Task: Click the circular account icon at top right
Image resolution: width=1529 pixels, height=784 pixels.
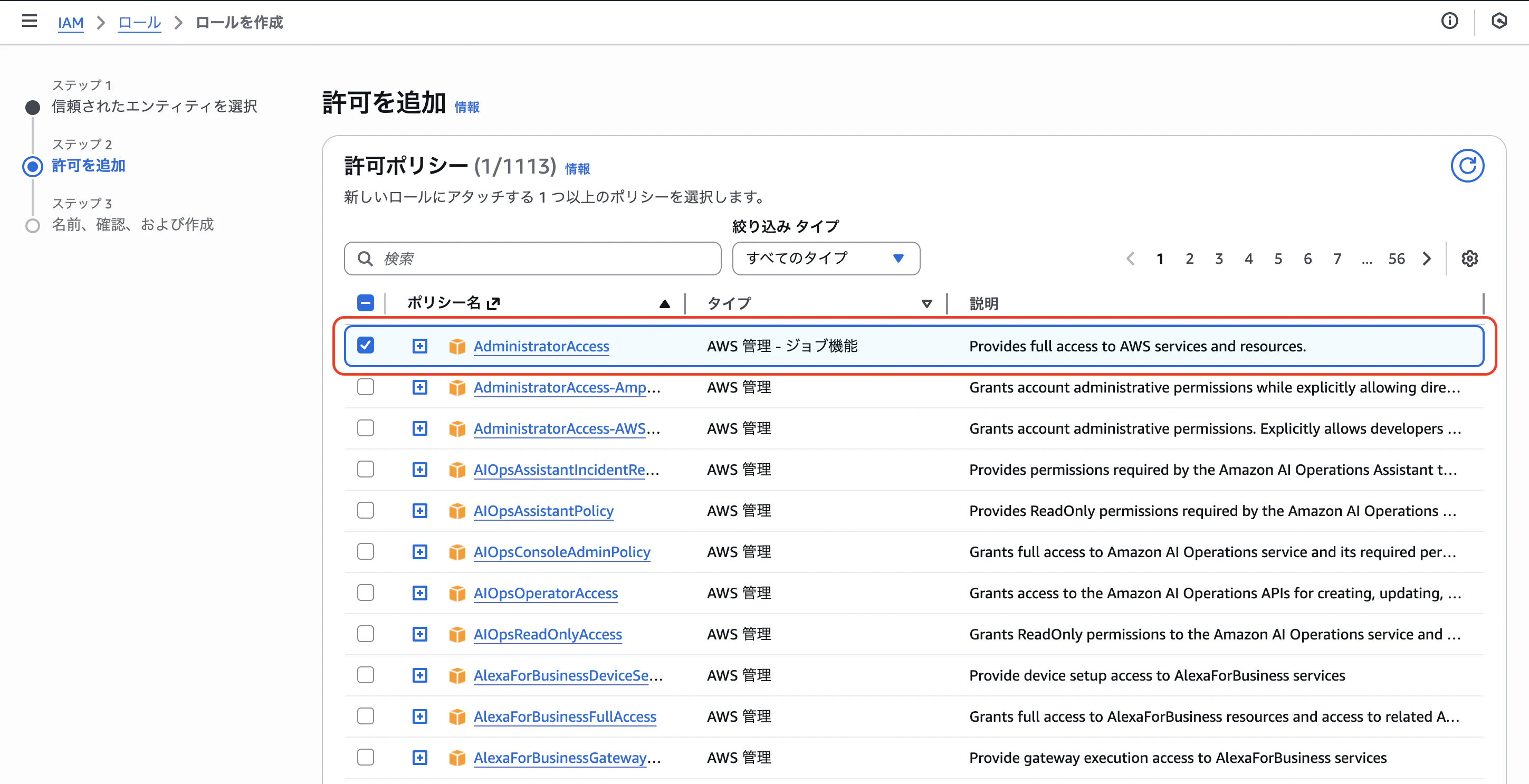Action: [x=1500, y=21]
